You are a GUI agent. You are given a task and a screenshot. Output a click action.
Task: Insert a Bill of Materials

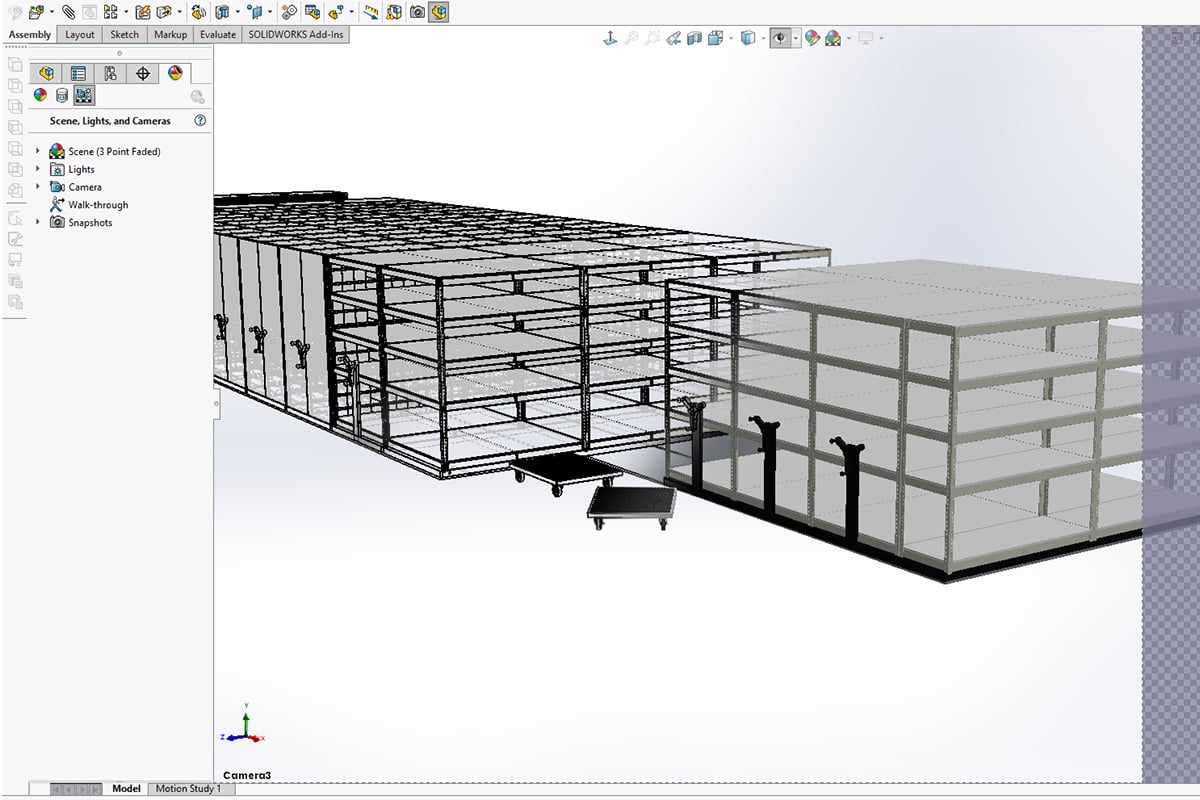[x=312, y=13]
